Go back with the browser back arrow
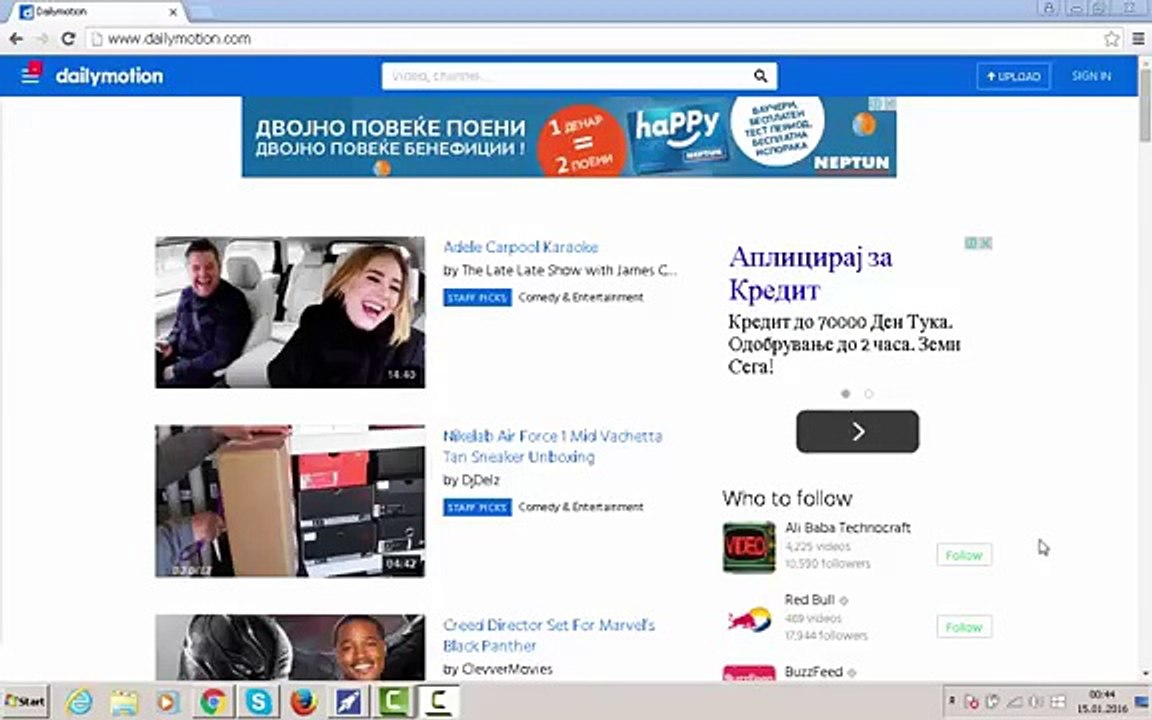Viewport: 1152px width, 720px height. point(16,38)
